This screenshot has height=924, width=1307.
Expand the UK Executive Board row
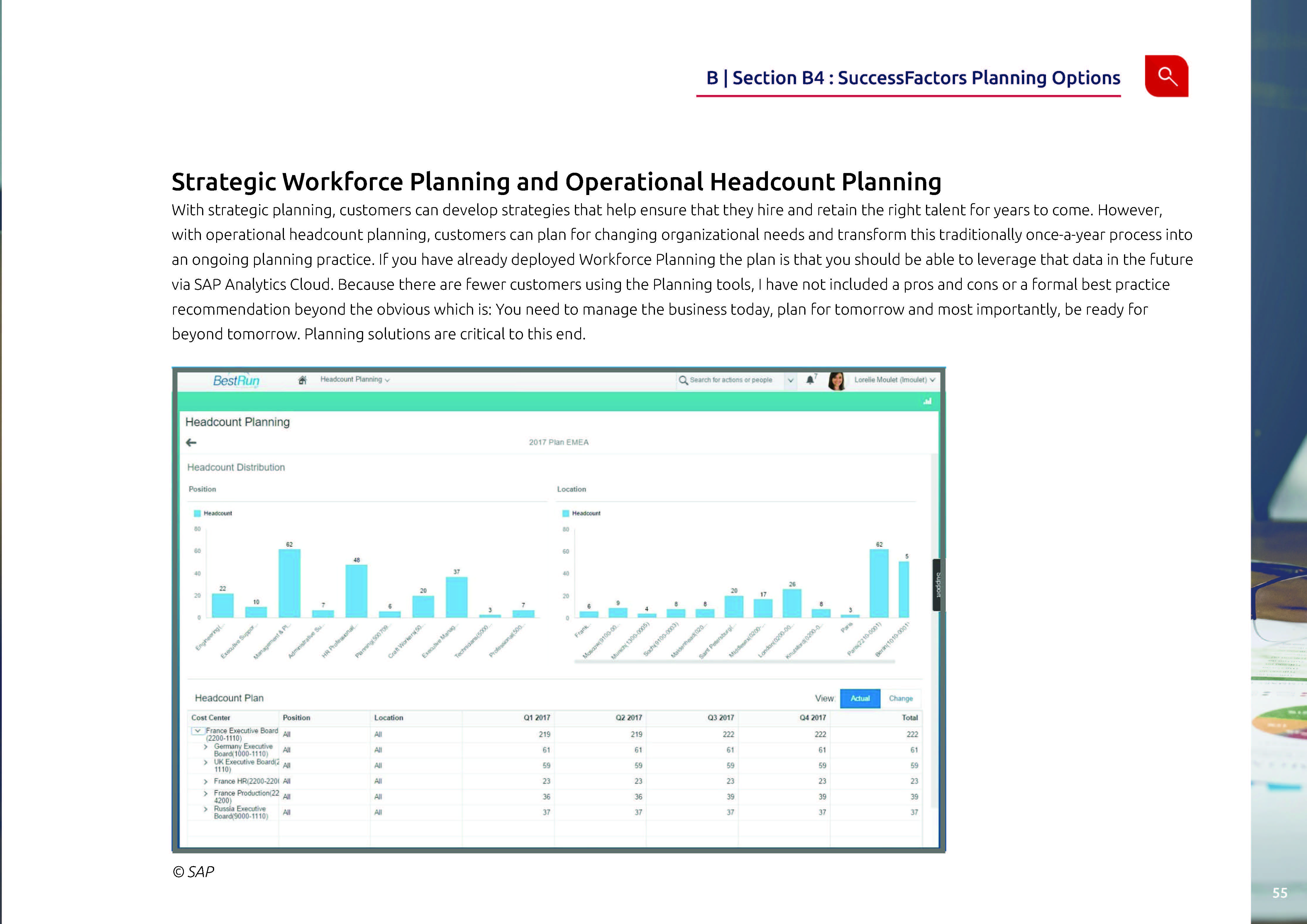coord(206,762)
